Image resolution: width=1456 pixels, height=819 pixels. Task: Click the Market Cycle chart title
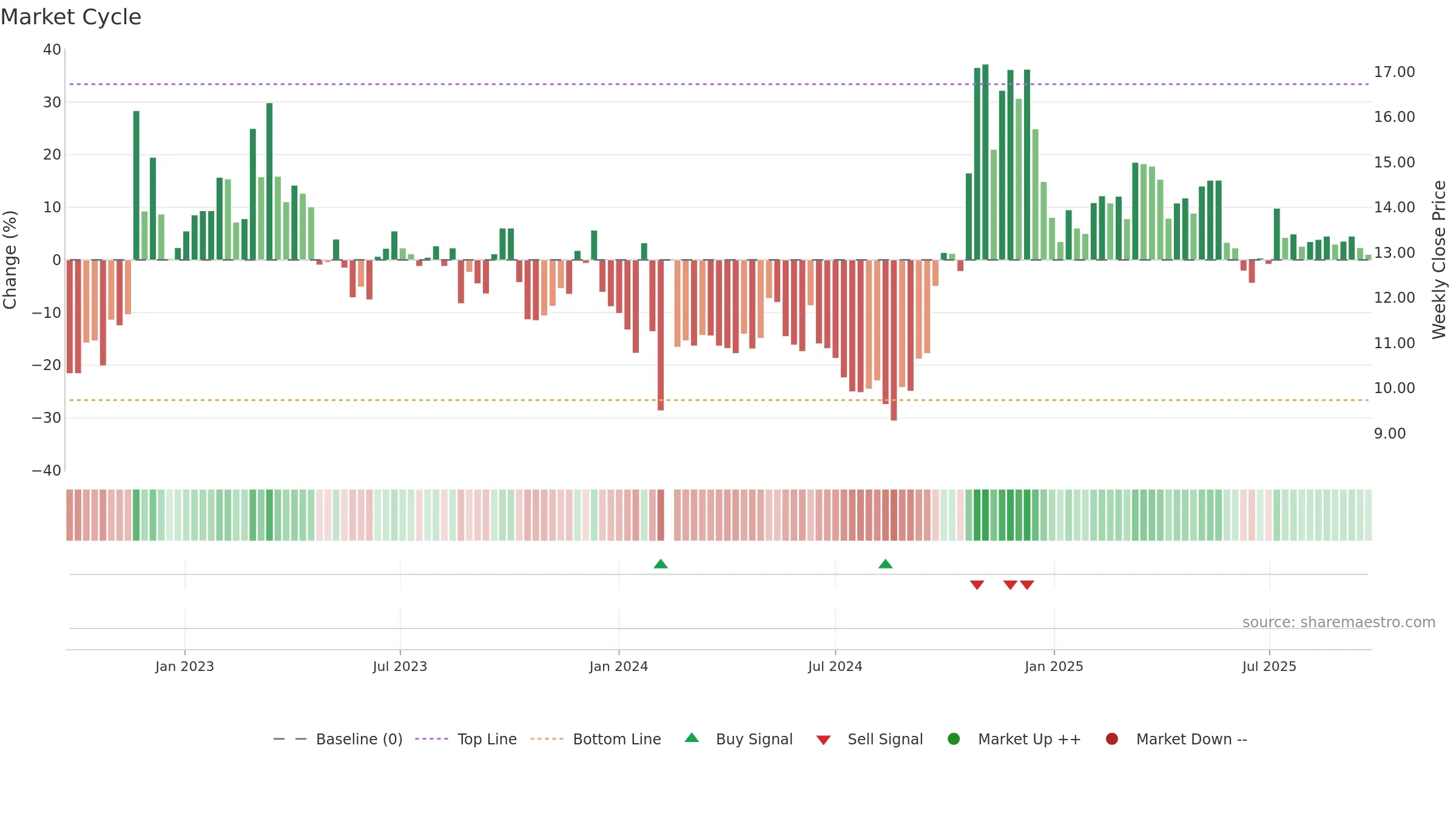point(71,17)
